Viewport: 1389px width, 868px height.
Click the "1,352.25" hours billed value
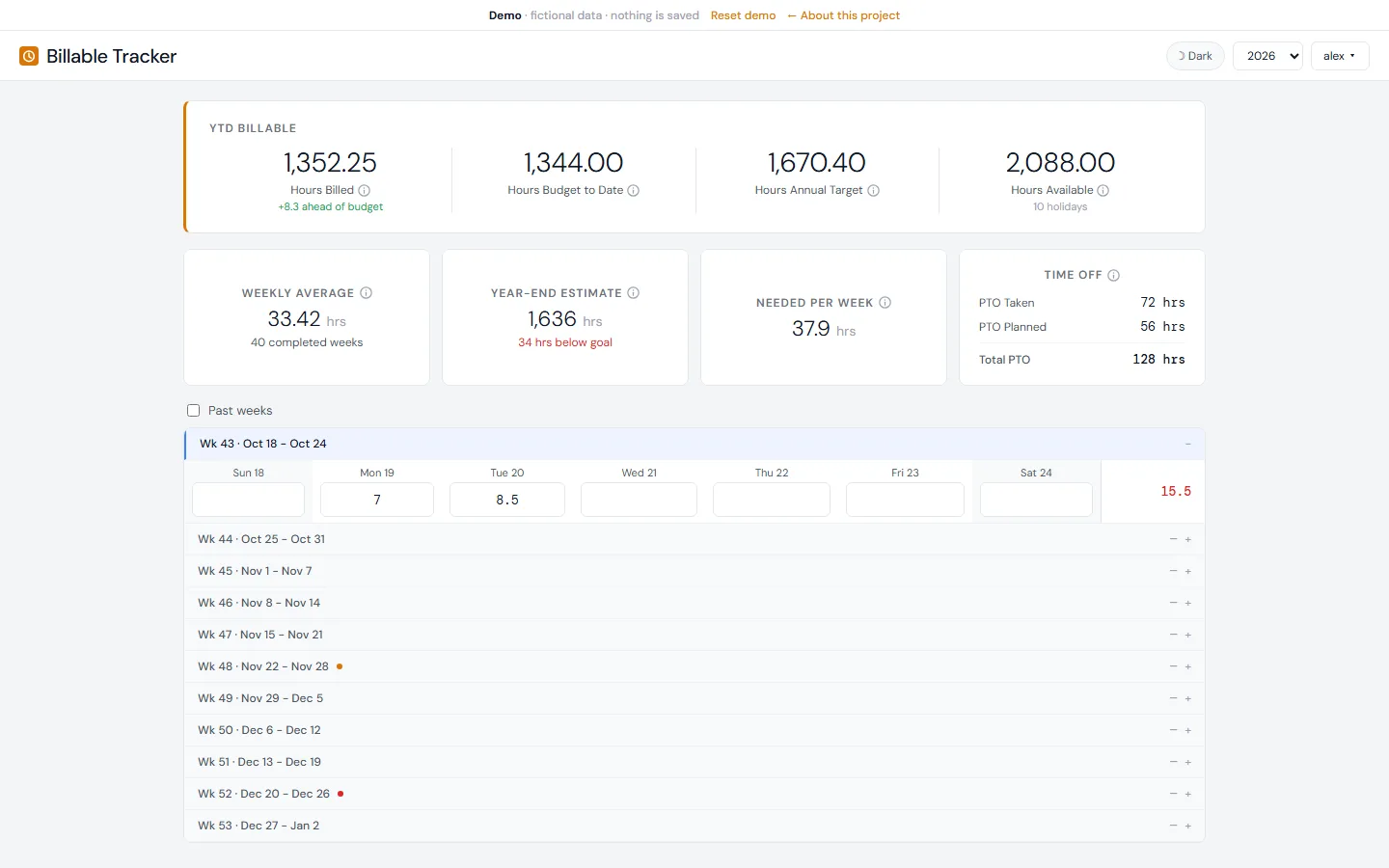tap(331, 162)
